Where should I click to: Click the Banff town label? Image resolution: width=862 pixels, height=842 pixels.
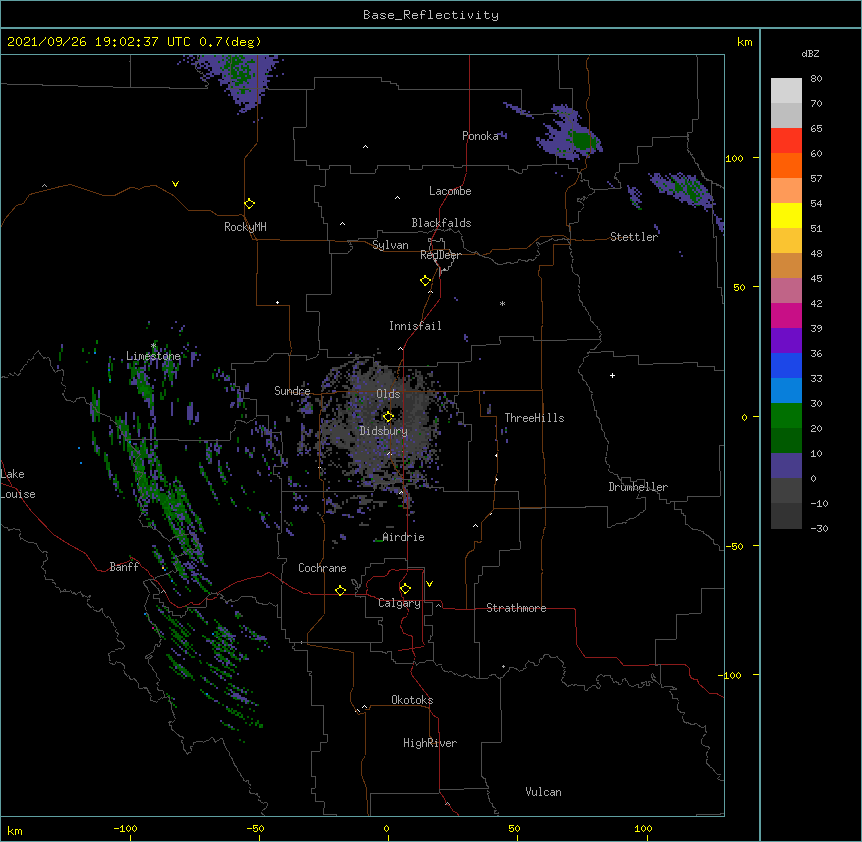(x=124, y=567)
